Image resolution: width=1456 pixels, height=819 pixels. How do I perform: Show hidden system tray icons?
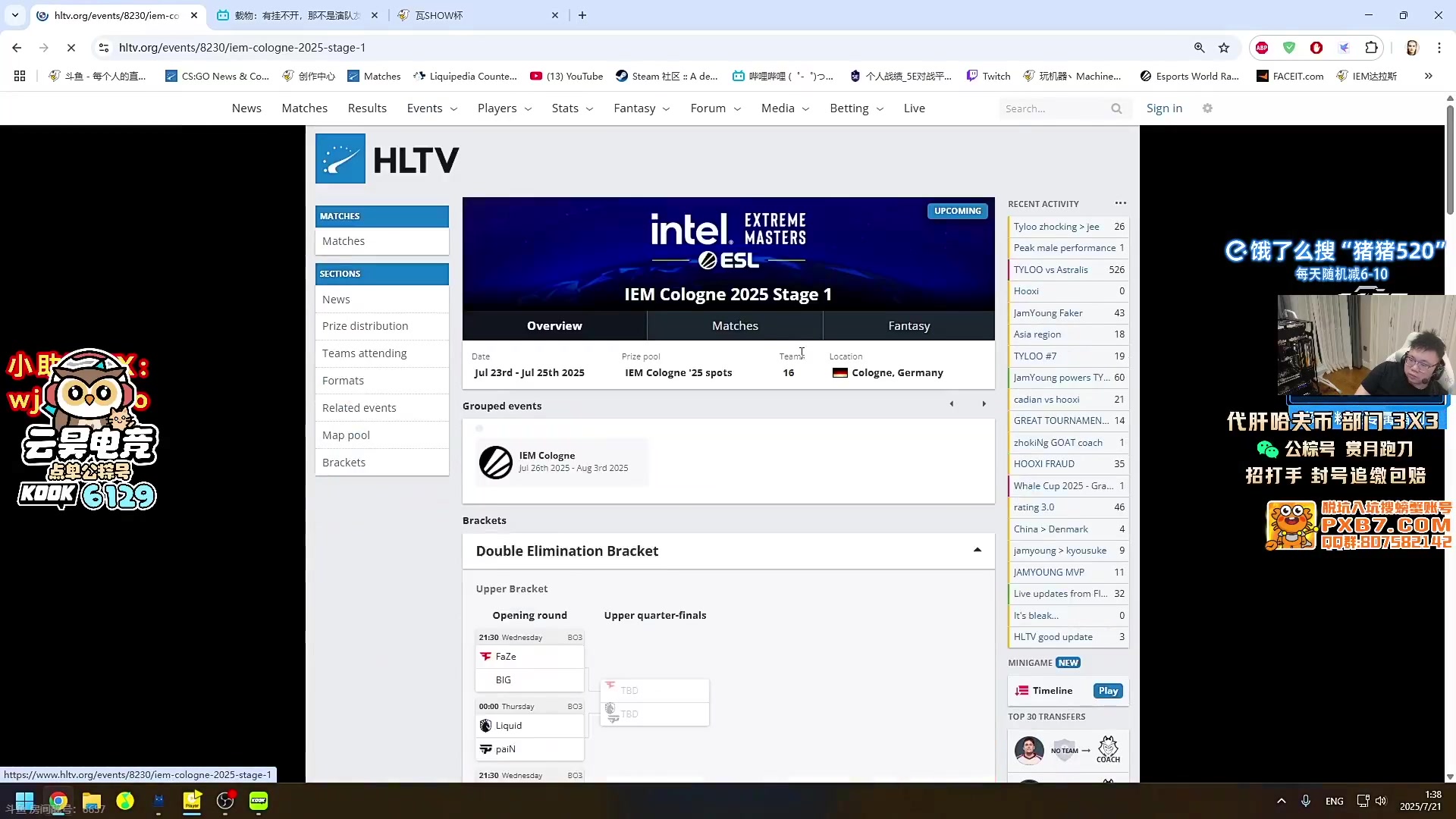tap(1282, 801)
